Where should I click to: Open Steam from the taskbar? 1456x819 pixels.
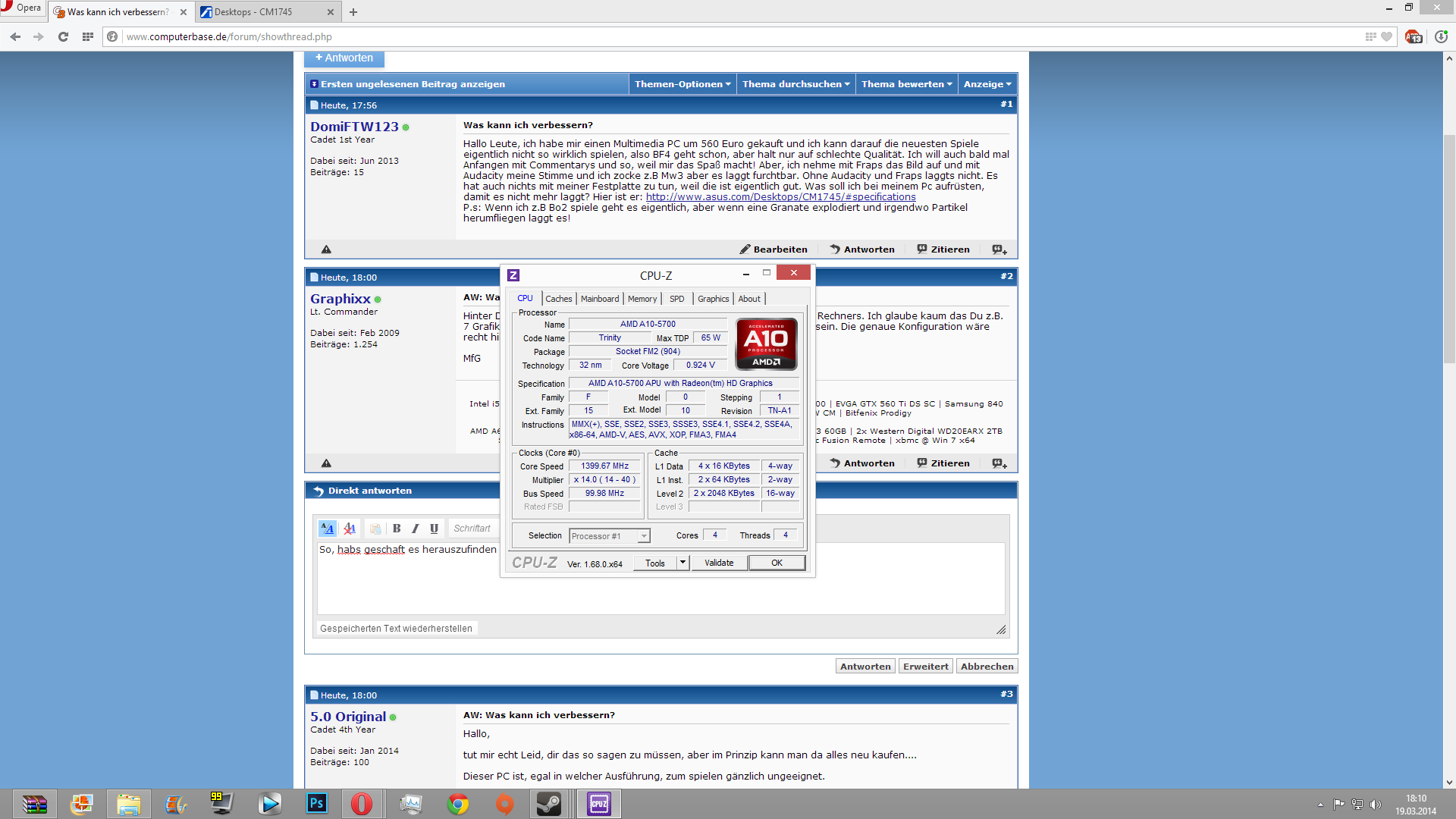tap(549, 804)
